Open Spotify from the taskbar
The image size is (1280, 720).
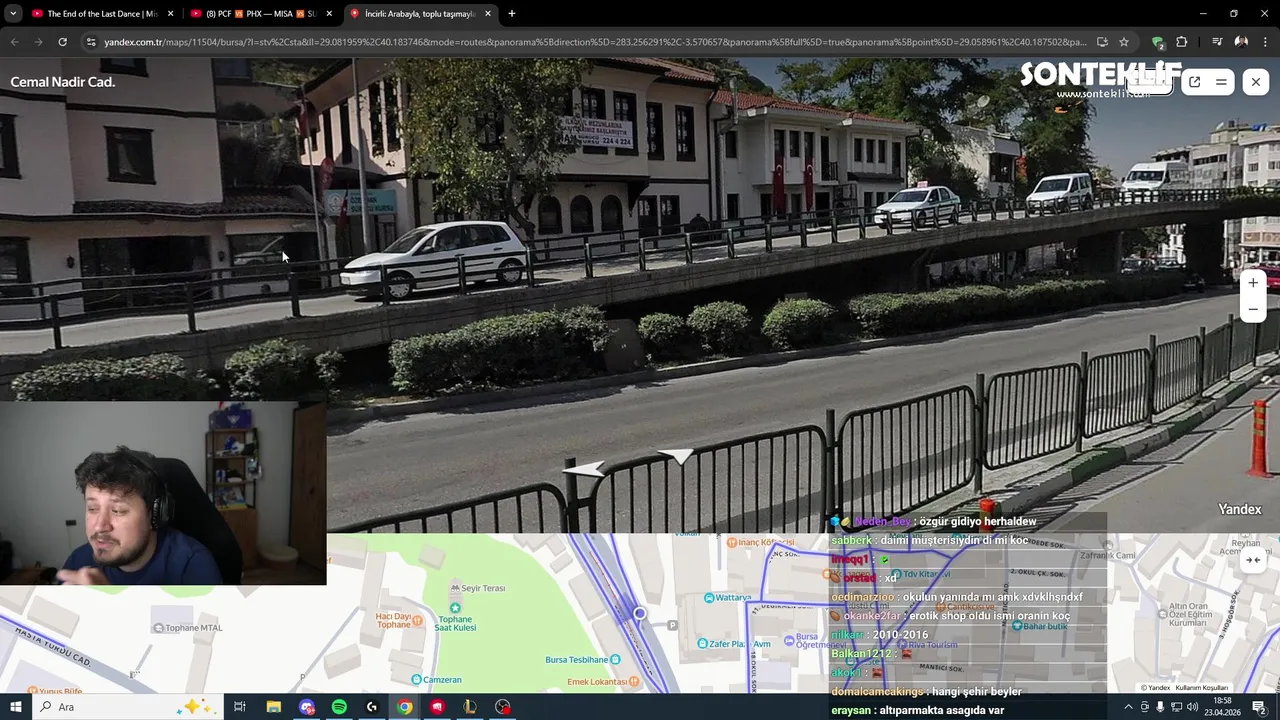coord(339,707)
